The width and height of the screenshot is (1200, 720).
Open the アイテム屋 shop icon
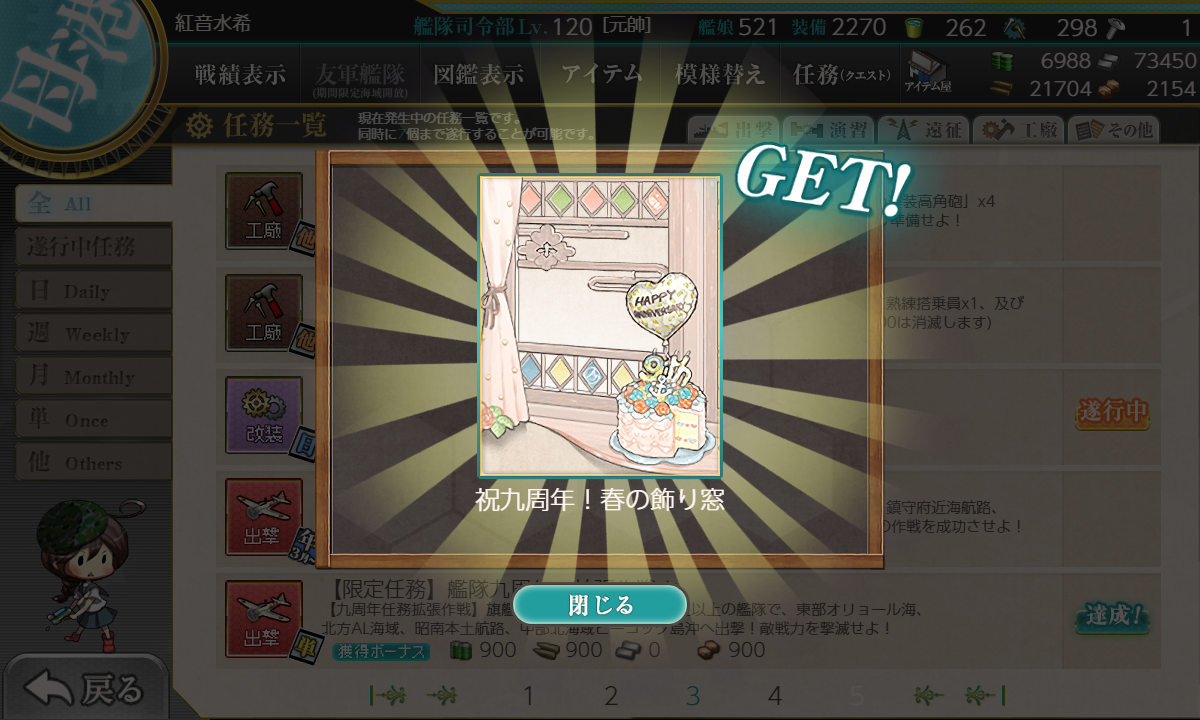pos(927,73)
